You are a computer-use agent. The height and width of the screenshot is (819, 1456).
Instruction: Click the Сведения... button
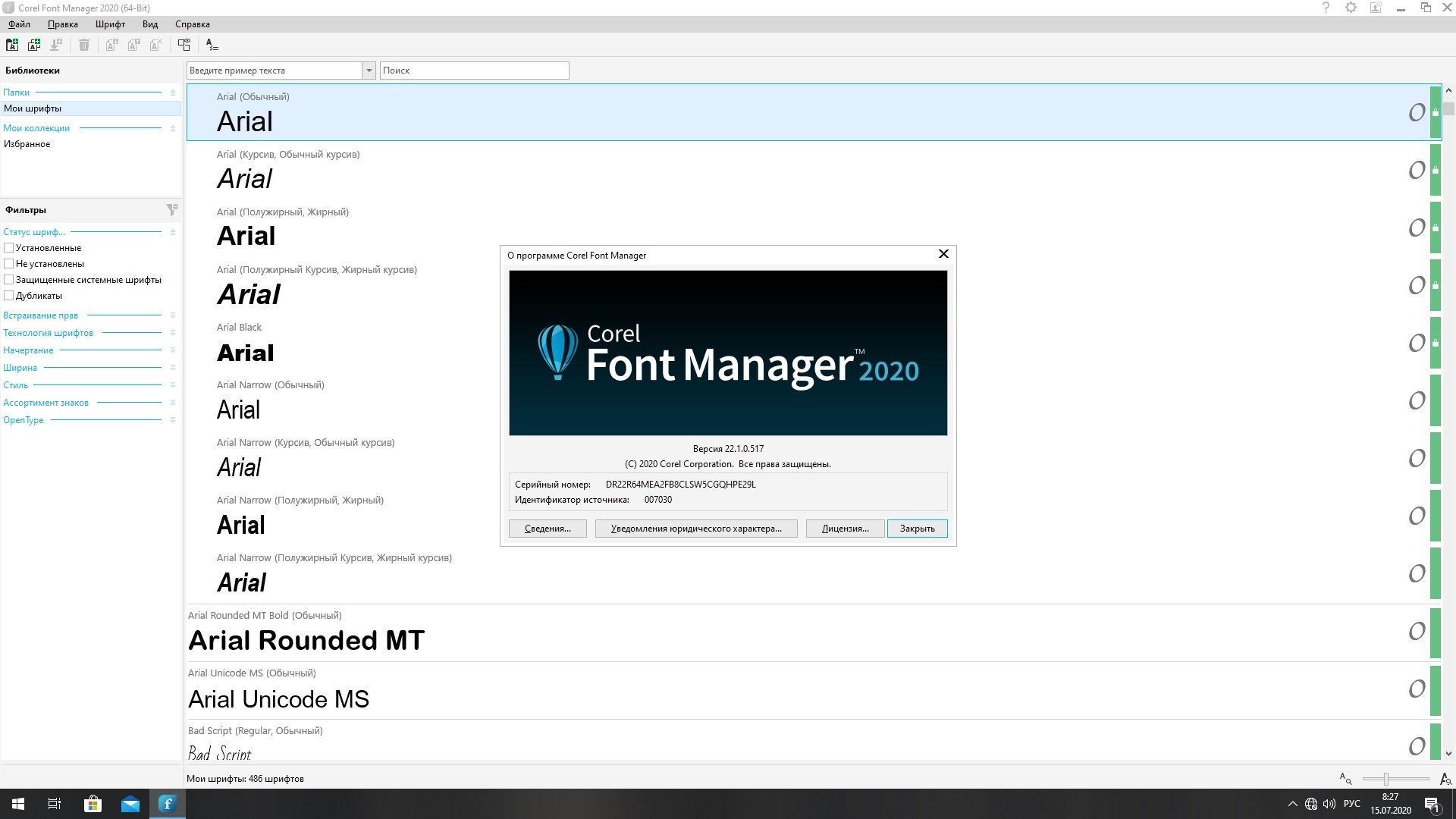click(548, 529)
